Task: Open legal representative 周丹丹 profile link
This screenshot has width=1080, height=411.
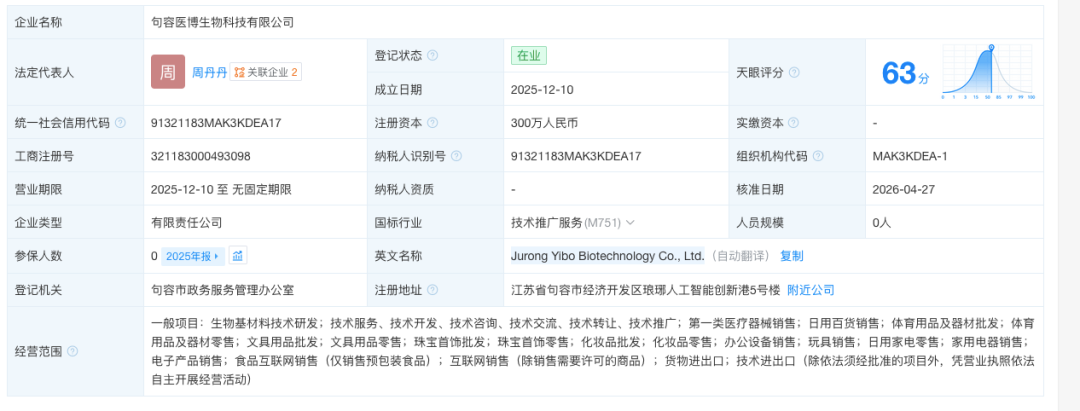Action: 209,72
